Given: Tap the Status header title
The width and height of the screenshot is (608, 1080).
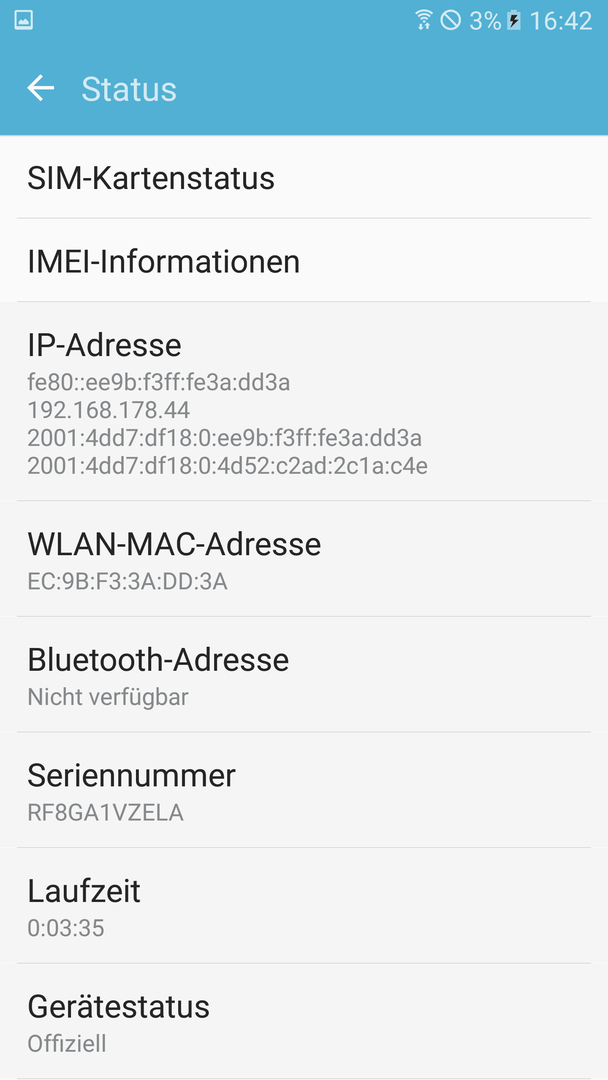Looking at the screenshot, I should (x=129, y=90).
